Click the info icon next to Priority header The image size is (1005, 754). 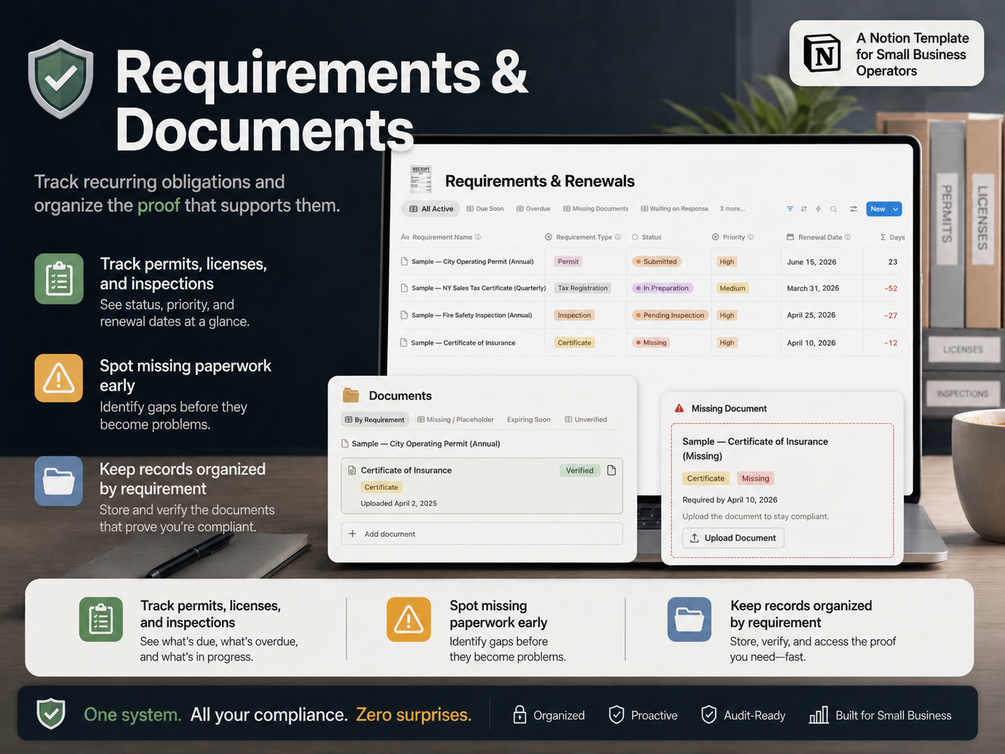click(x=751, y=237)
